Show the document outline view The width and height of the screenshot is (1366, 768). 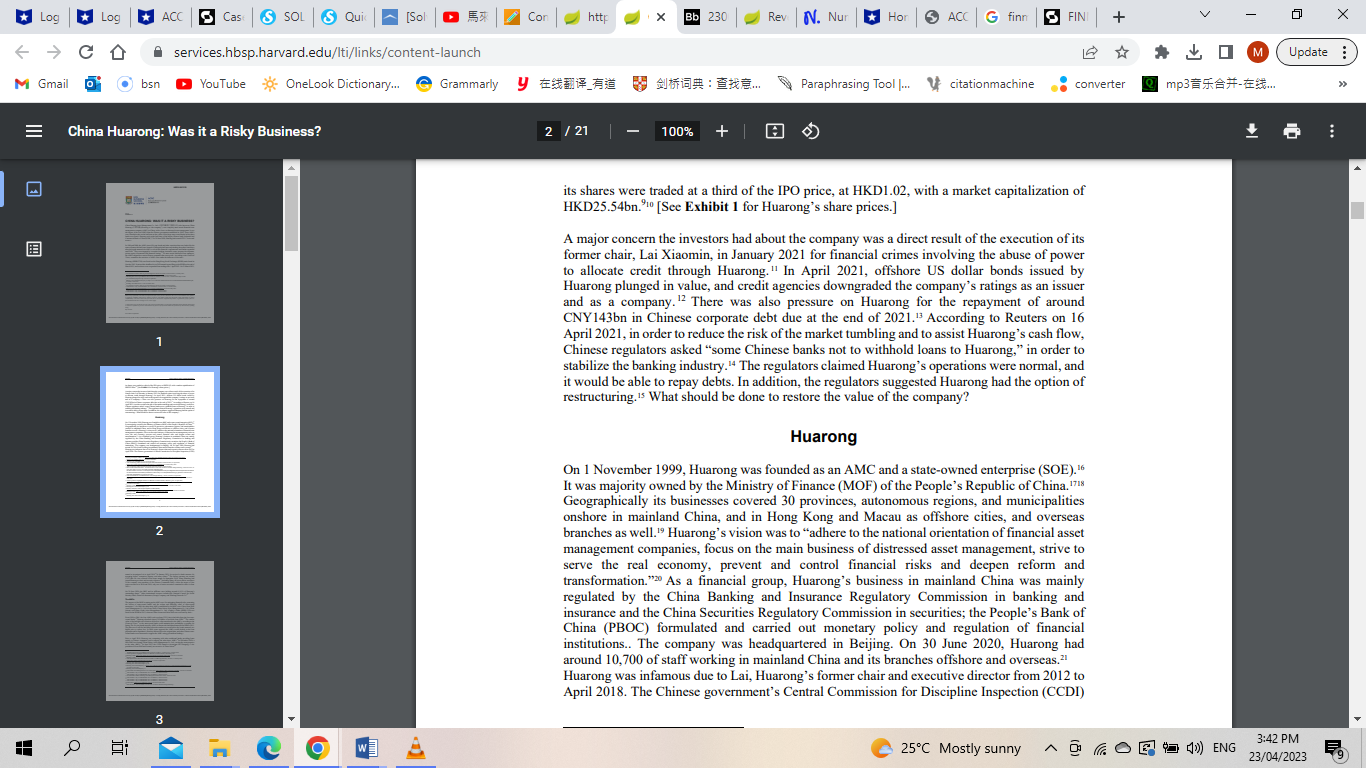pos(34,249)
